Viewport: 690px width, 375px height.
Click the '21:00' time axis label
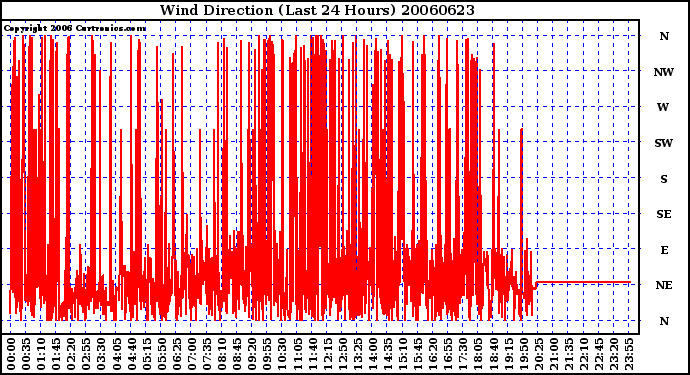pyautogui.click(x=554, y=354)
